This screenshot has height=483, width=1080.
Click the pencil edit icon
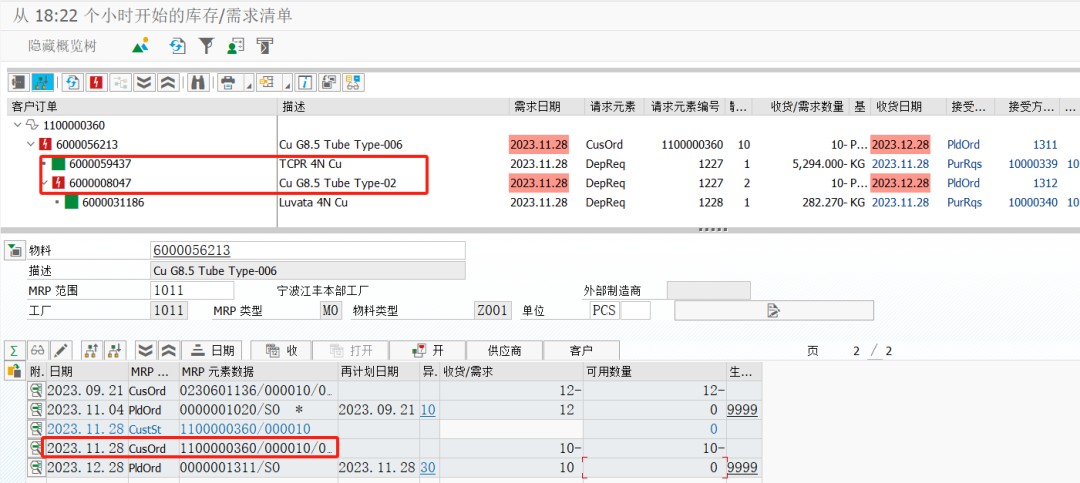click(60, 350)
